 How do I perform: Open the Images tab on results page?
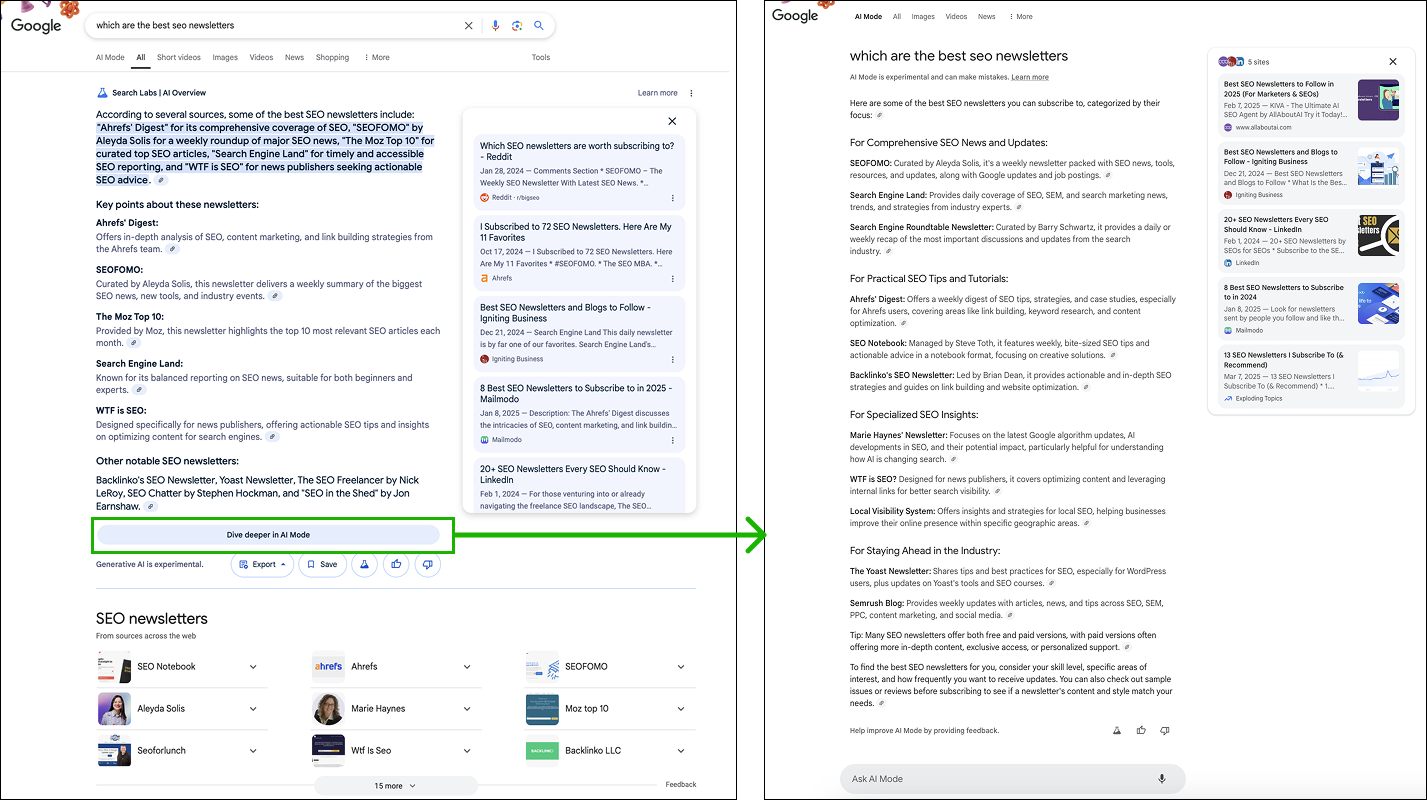coord(225,57)
